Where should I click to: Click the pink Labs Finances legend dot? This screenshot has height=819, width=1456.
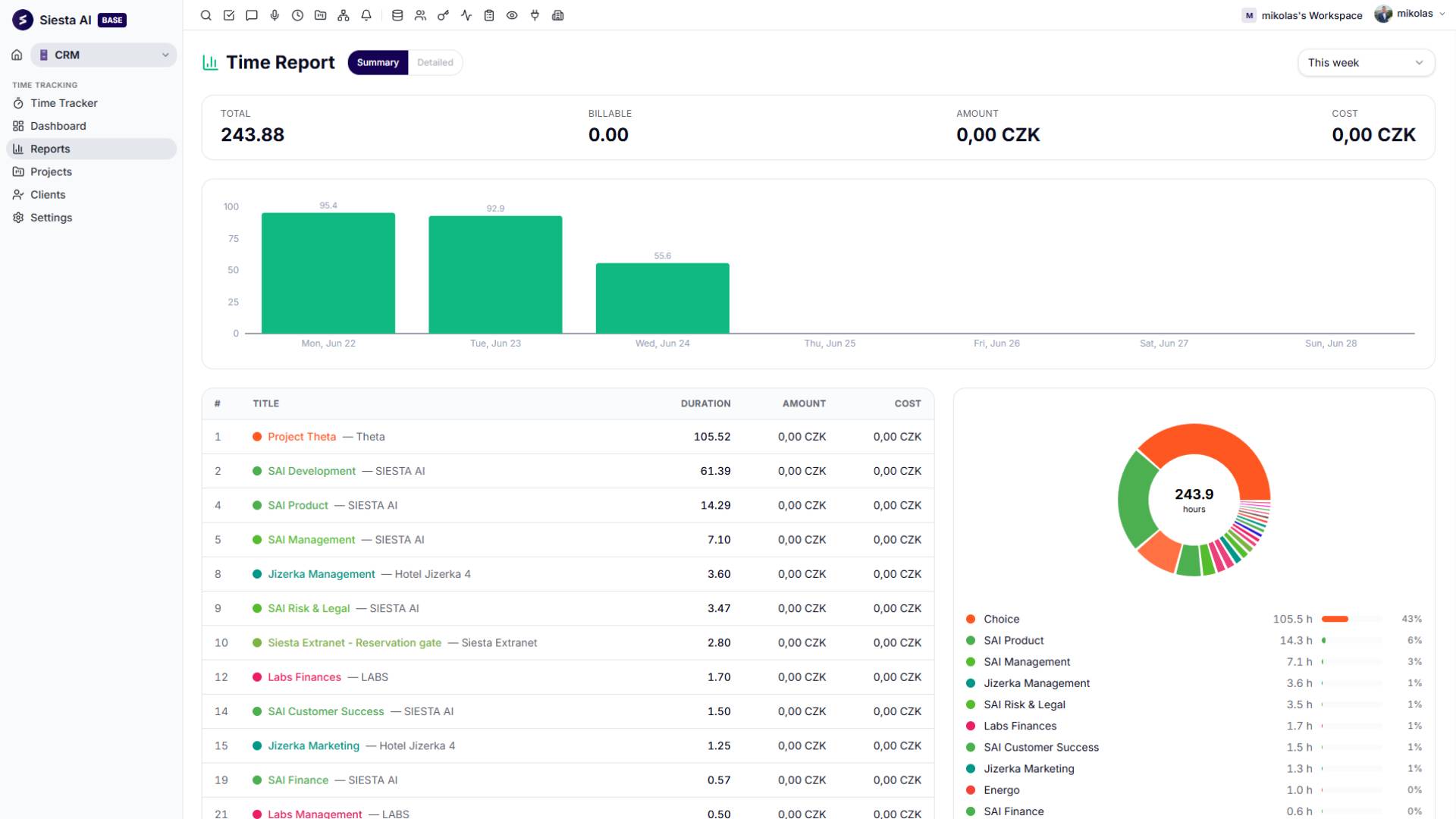971,726
